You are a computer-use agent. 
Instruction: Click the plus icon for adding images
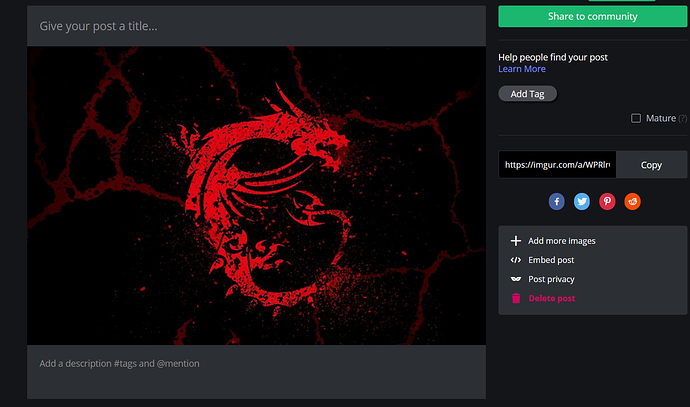tap(516, 241)
